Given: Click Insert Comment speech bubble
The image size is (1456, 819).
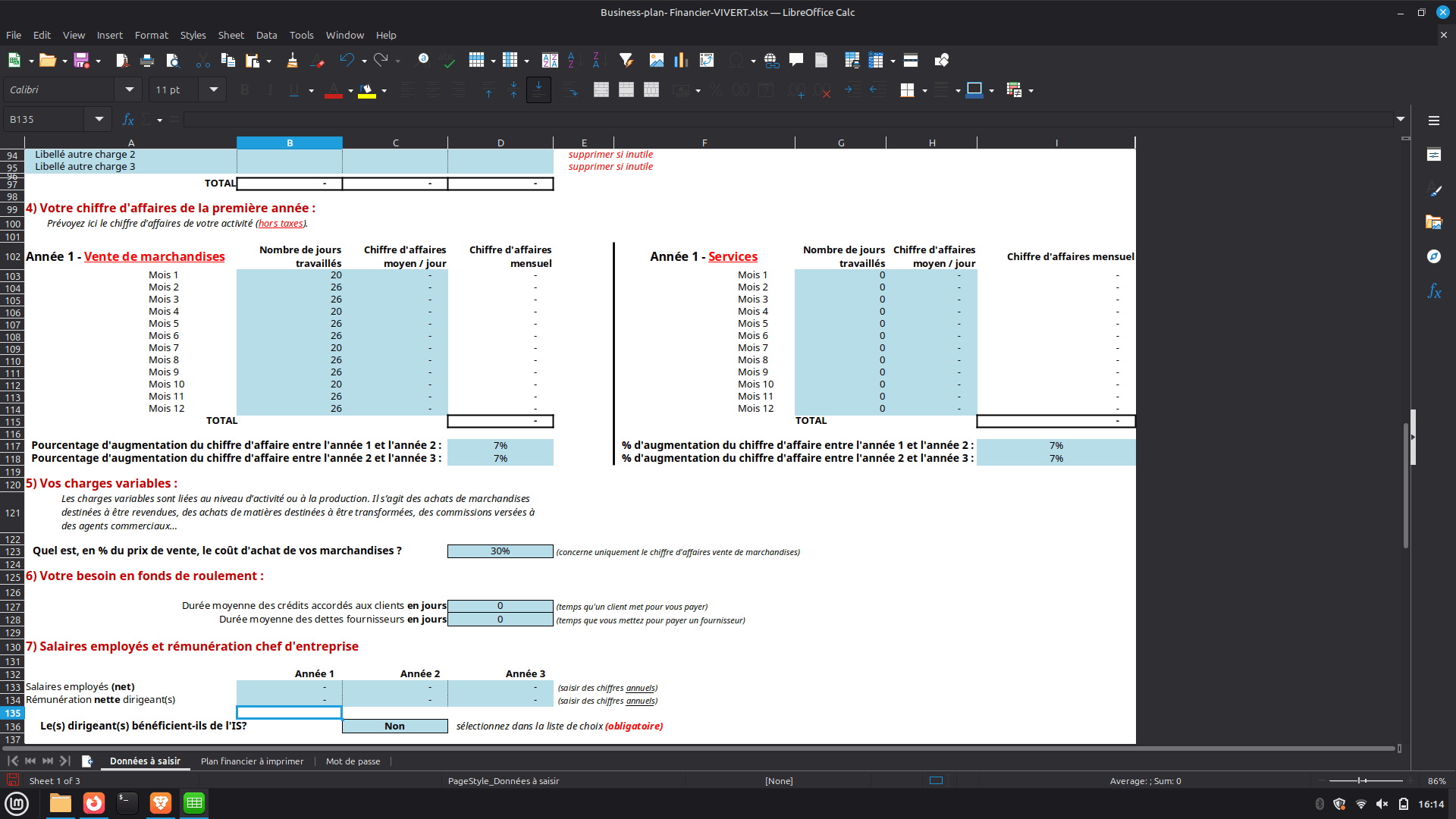Looking at the screenshot, I should 796,60.
